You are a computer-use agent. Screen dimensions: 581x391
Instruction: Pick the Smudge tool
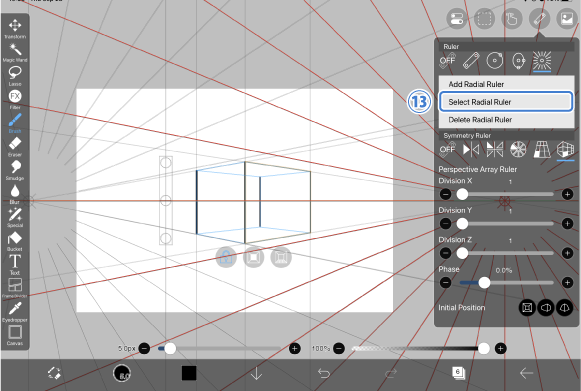15,170
